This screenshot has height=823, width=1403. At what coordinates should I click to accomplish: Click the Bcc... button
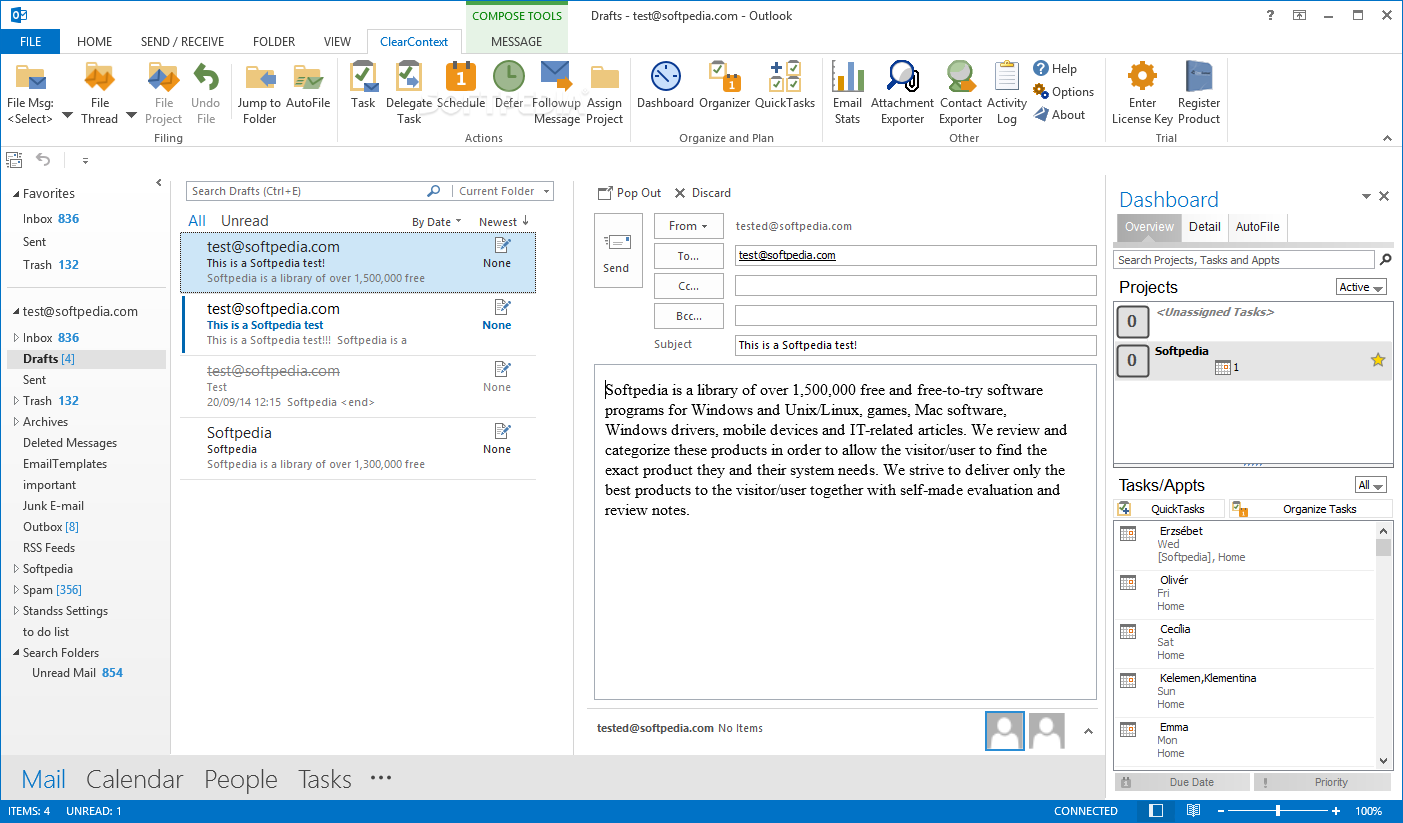tap(688, 316)
